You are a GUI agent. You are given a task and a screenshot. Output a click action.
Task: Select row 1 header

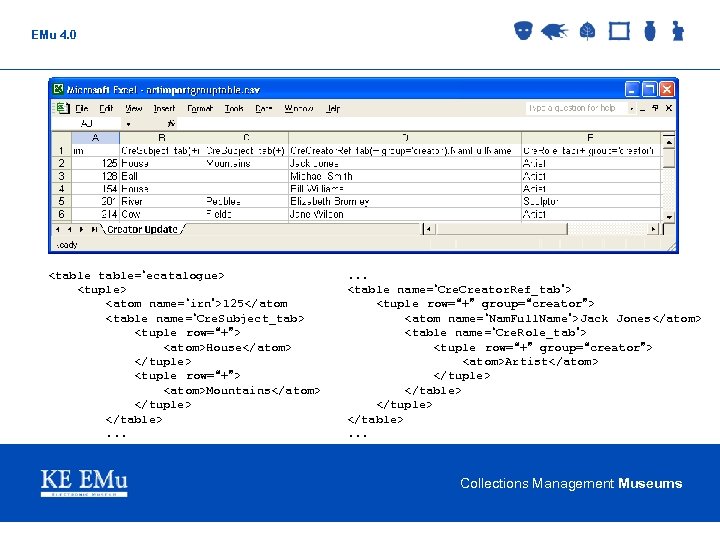coord(61,151)
